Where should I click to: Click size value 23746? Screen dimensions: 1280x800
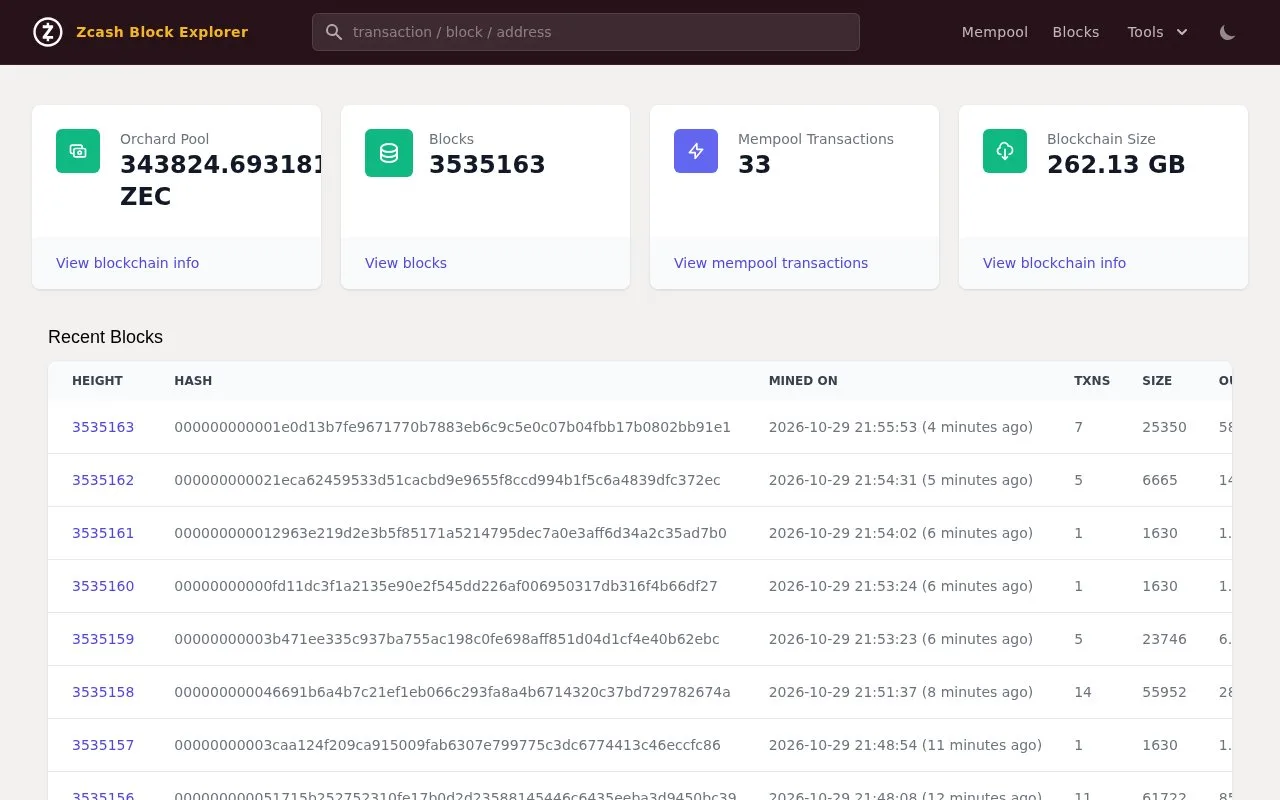pos(1164,639)
